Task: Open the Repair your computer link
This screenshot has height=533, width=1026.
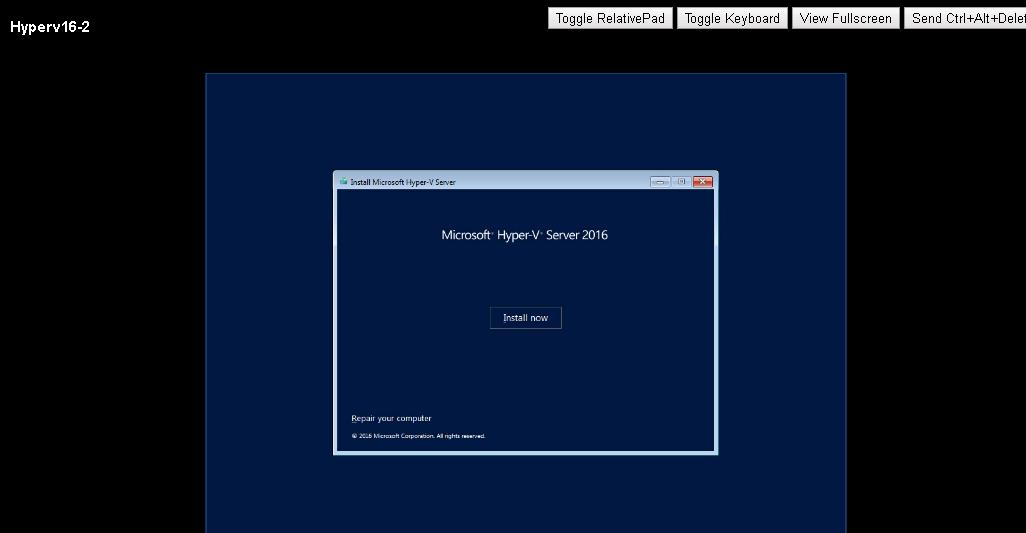Action: click(391, 419)
